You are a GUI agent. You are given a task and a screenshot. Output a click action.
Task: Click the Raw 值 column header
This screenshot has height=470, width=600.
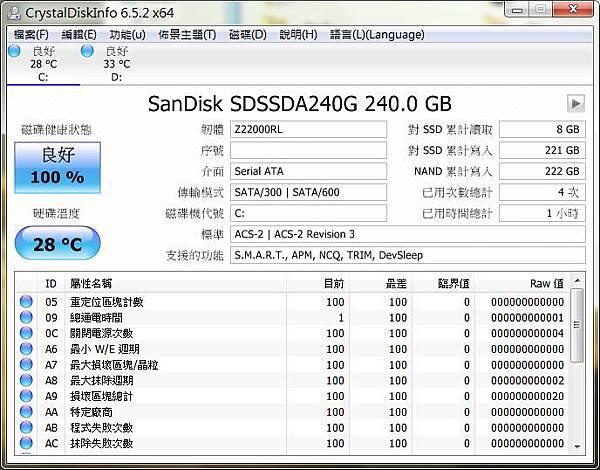click(522, 284)
